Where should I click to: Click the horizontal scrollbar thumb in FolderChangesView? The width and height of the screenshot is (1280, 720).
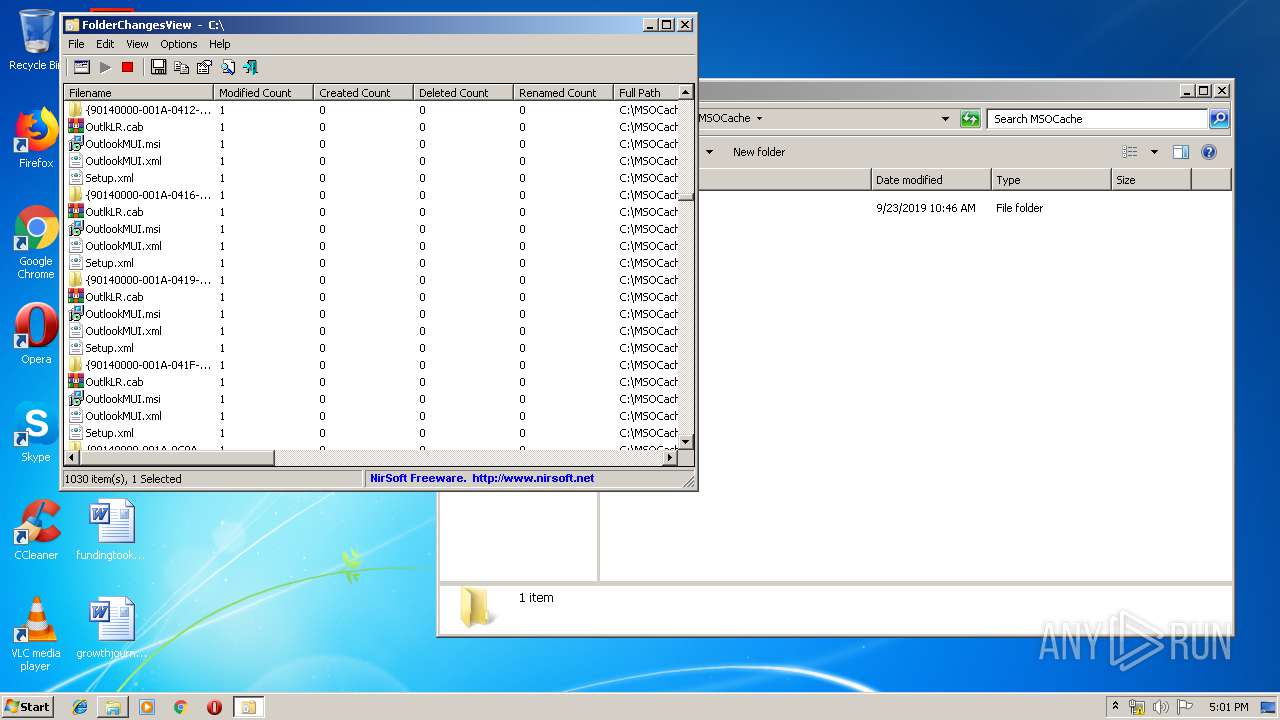click(177, 458)
